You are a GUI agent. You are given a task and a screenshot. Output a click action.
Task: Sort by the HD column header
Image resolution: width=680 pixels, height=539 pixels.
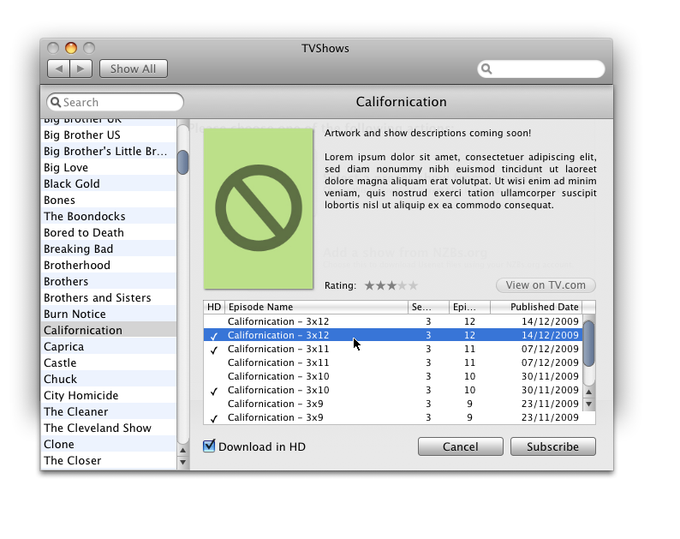coord(214,307)
